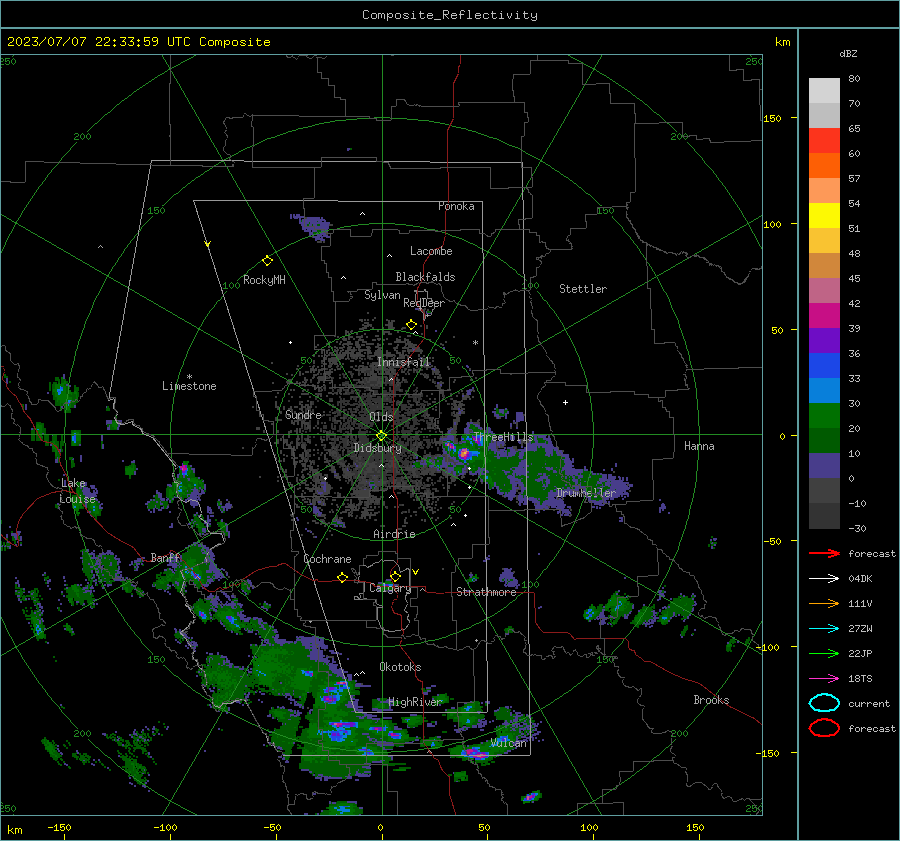This screenshot has width=900, height=841.
Task: Click the Drumheller city label
Action: (586, 493)
